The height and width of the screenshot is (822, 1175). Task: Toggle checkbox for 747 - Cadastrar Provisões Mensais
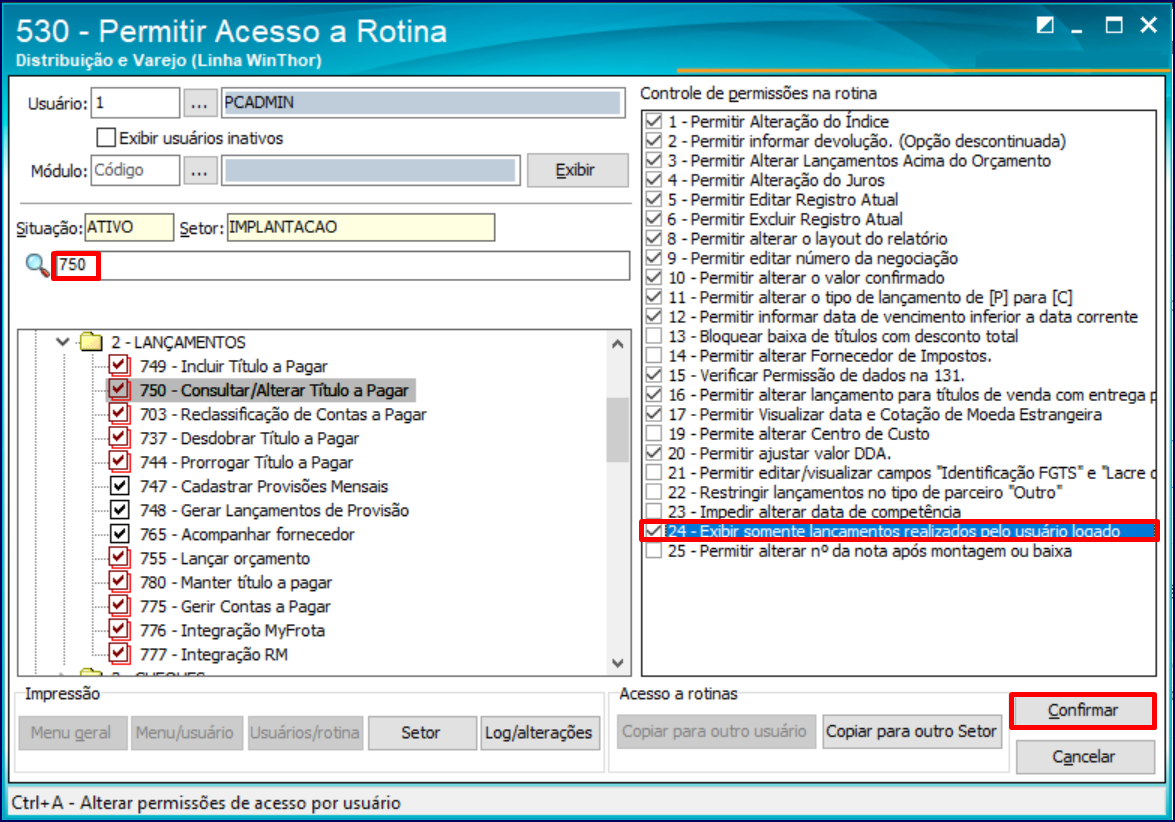(x=119, y=486)
